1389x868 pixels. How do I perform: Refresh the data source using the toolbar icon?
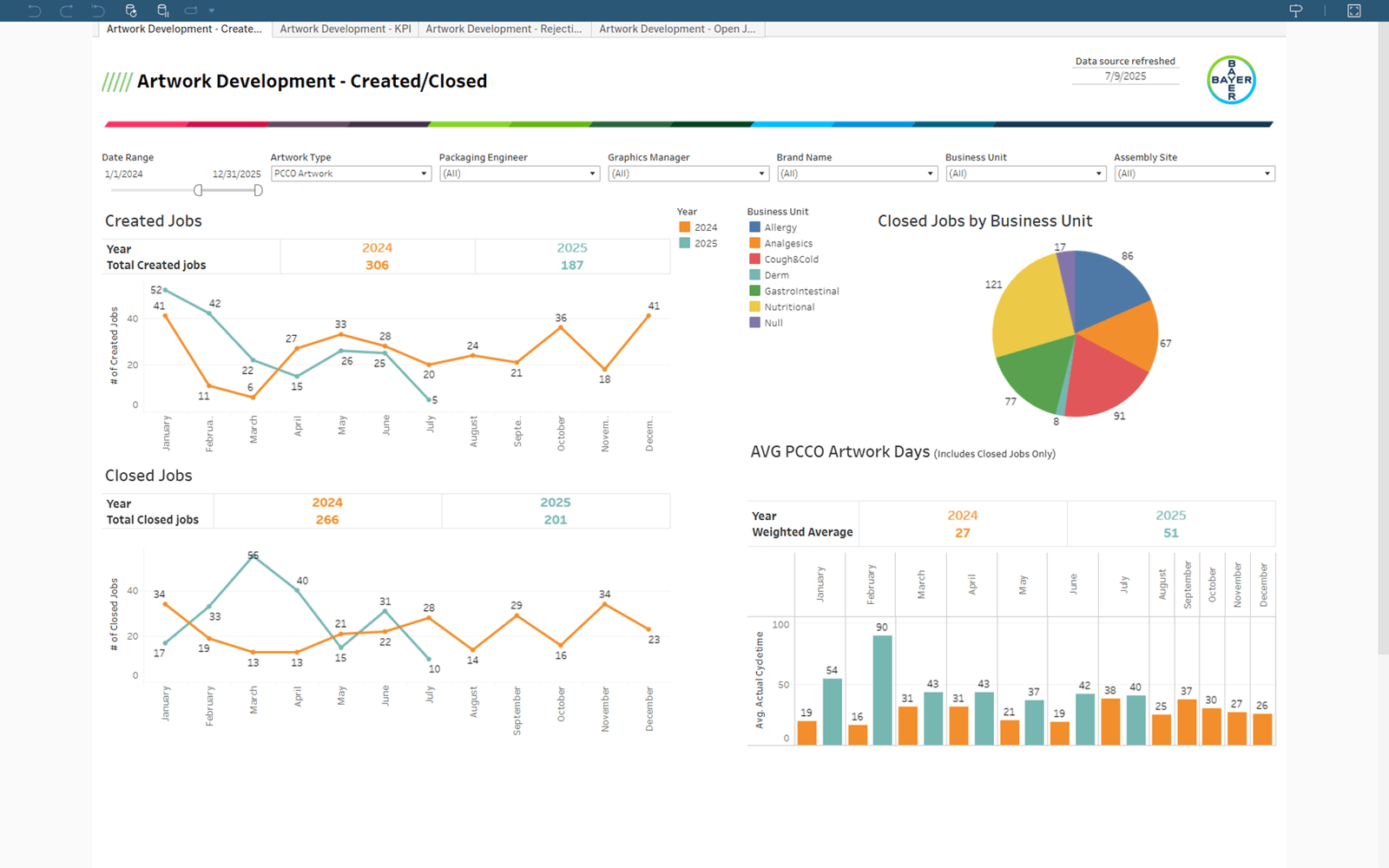pos(130,10)
